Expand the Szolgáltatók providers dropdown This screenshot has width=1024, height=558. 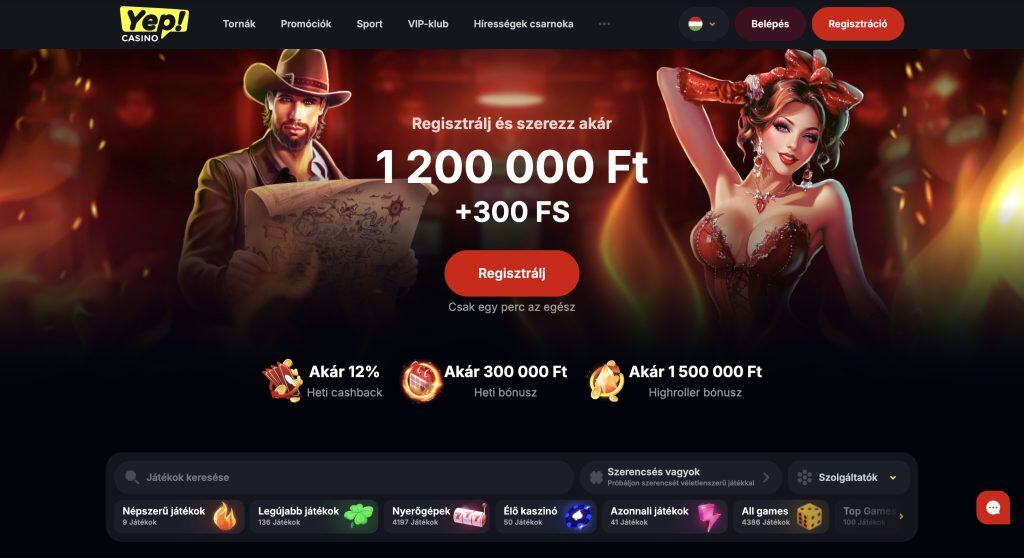[848, 478]
